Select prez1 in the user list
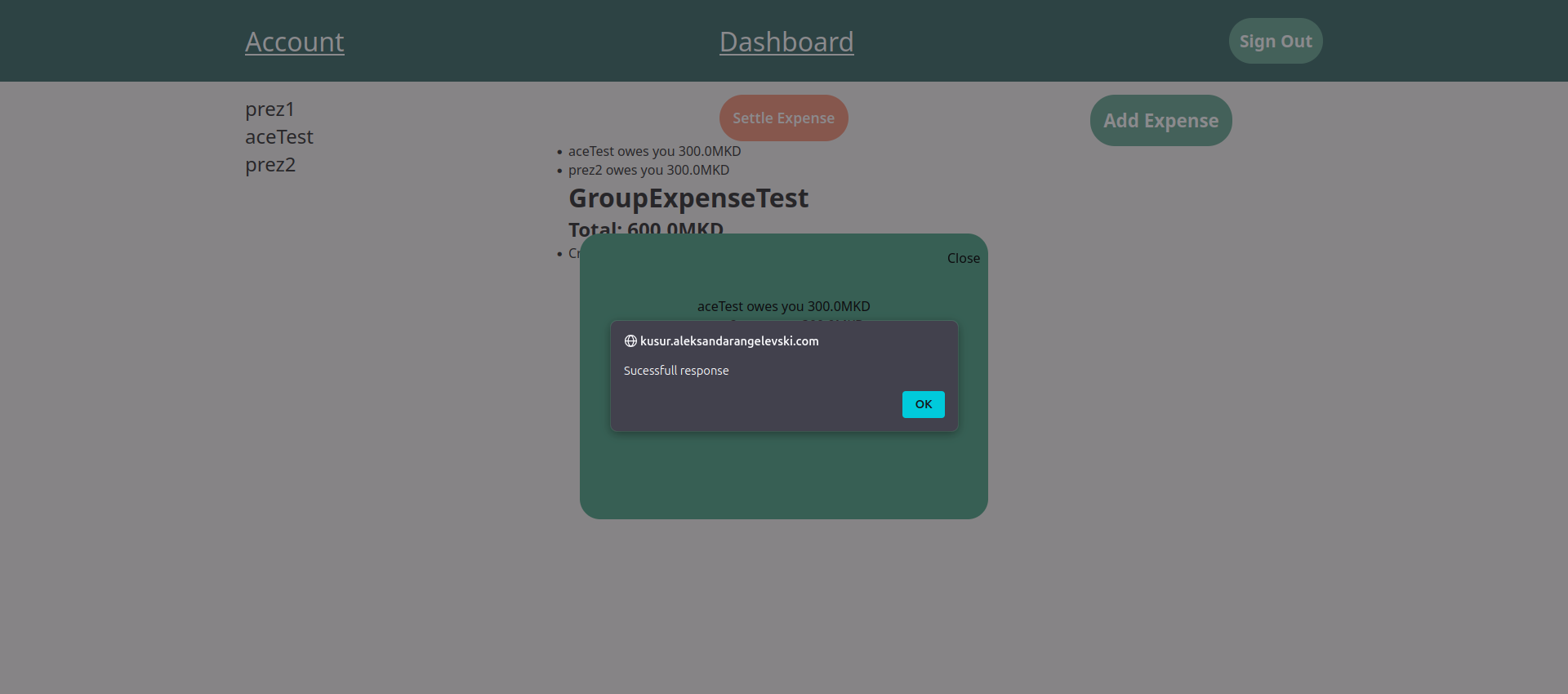1568x694 pixels. (269, 109)
